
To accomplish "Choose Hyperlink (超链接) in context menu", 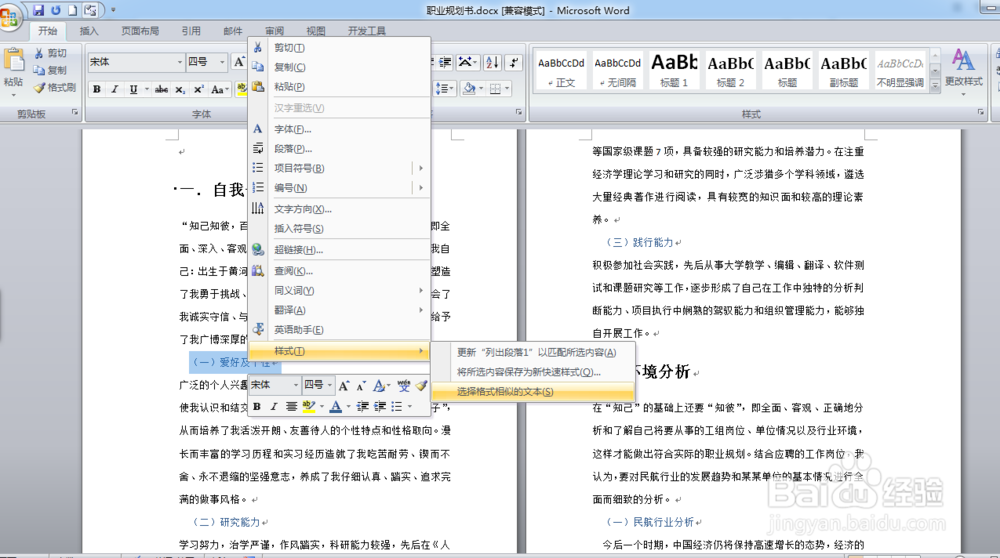I will tap(339, 250).
